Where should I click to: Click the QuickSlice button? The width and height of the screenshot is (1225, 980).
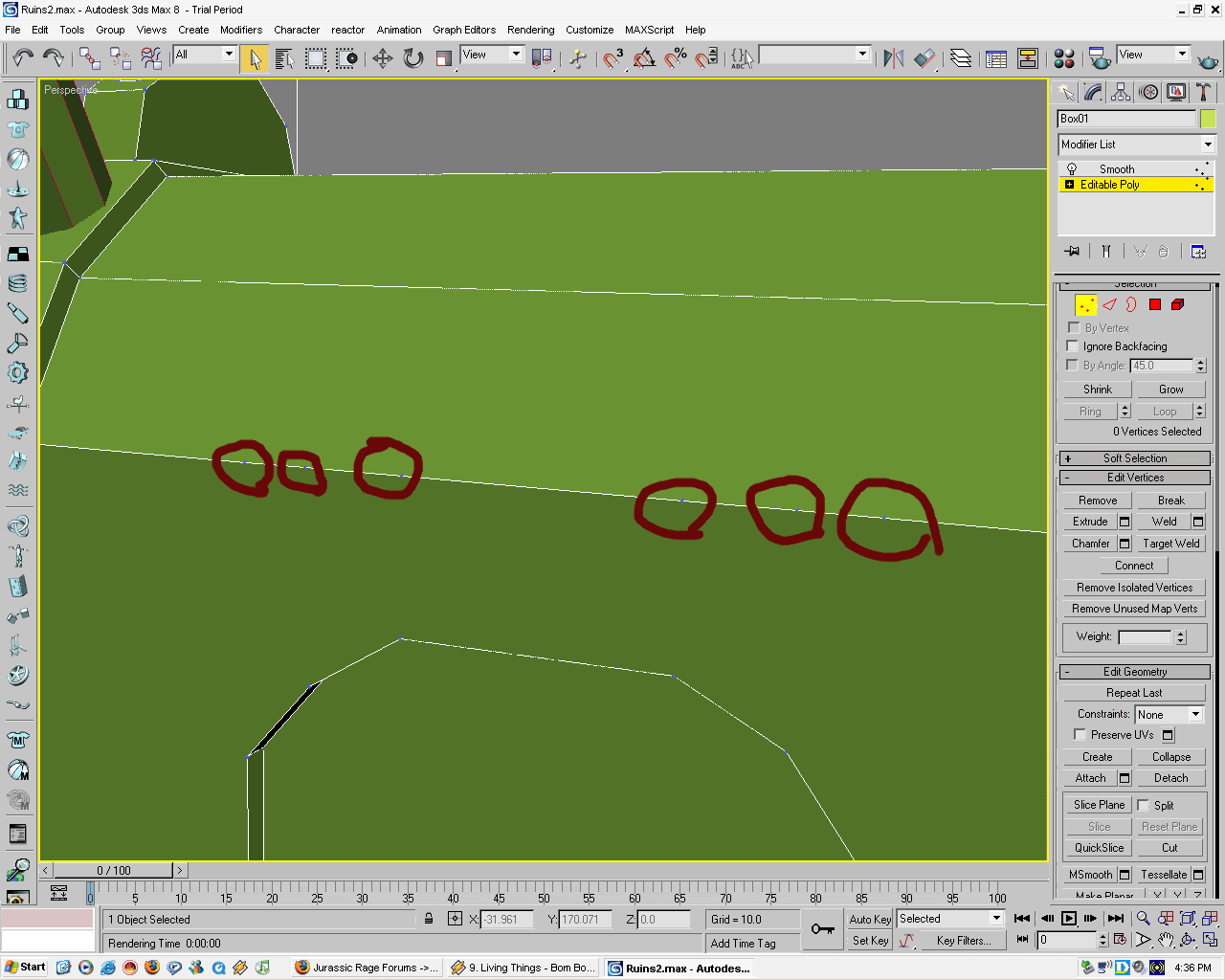(x=1099, y=848)
